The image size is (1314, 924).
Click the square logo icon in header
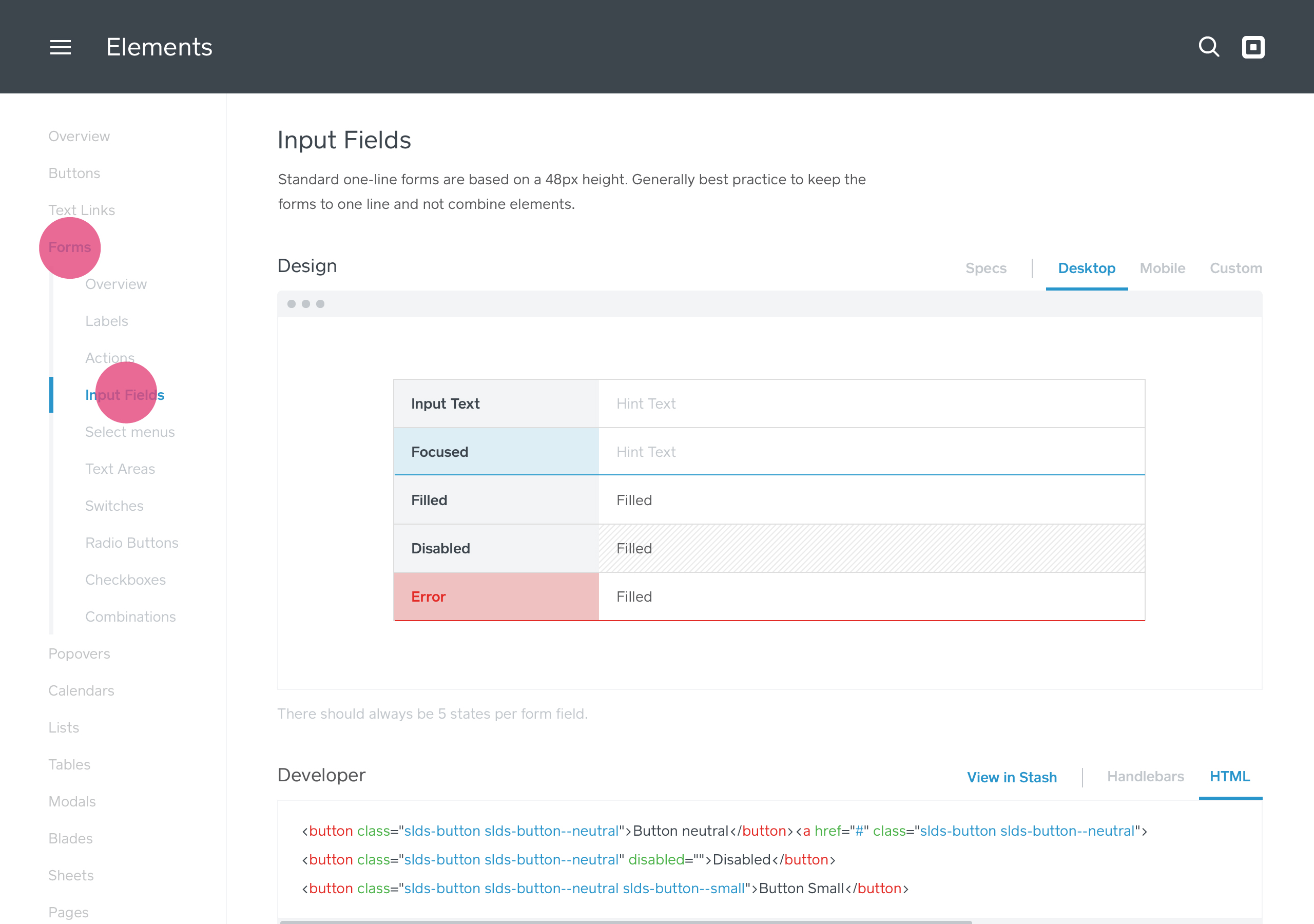pyautogui.click(x=1253, y=47)
